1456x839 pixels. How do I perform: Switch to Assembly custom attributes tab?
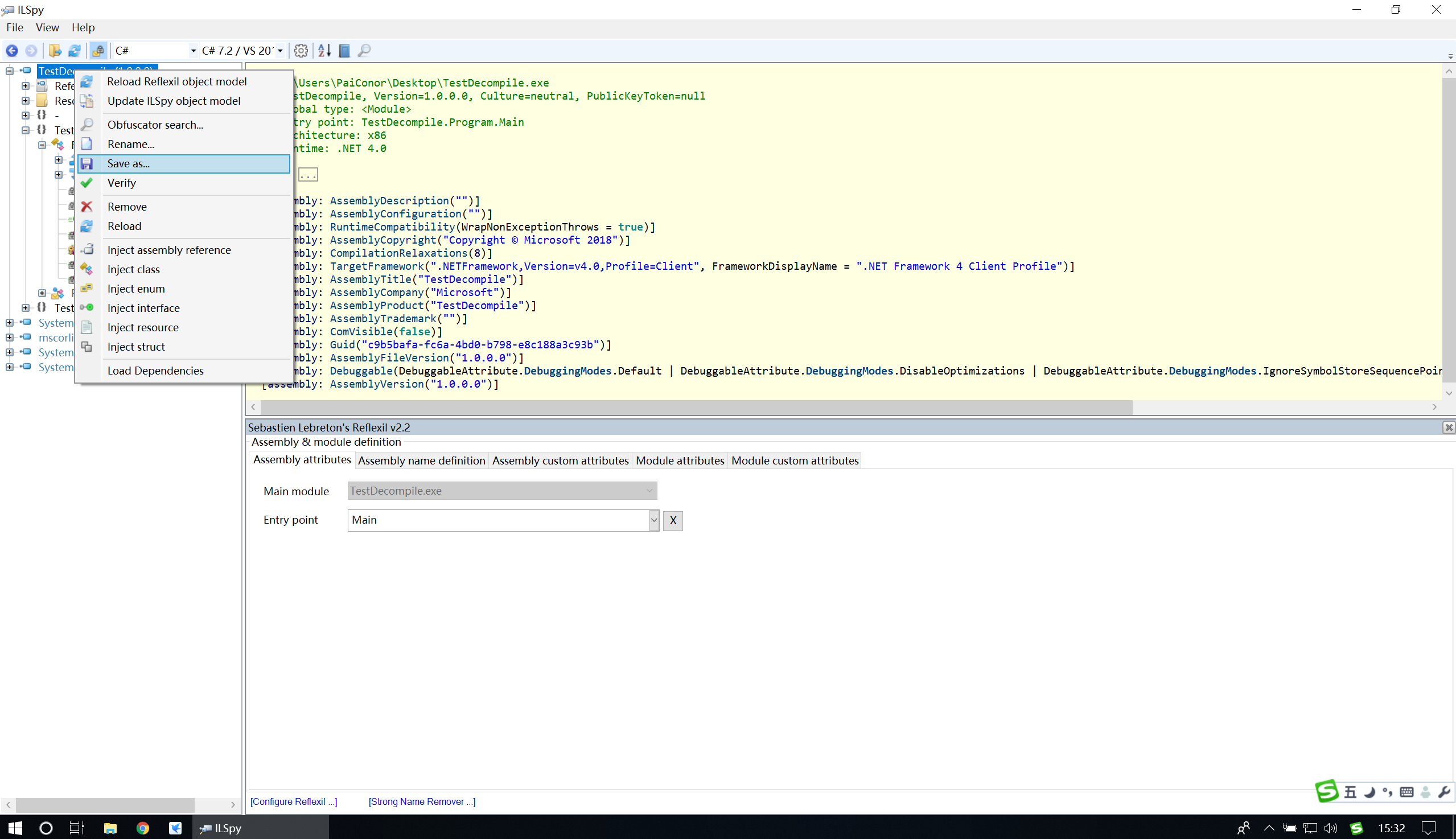click(560, 460)
